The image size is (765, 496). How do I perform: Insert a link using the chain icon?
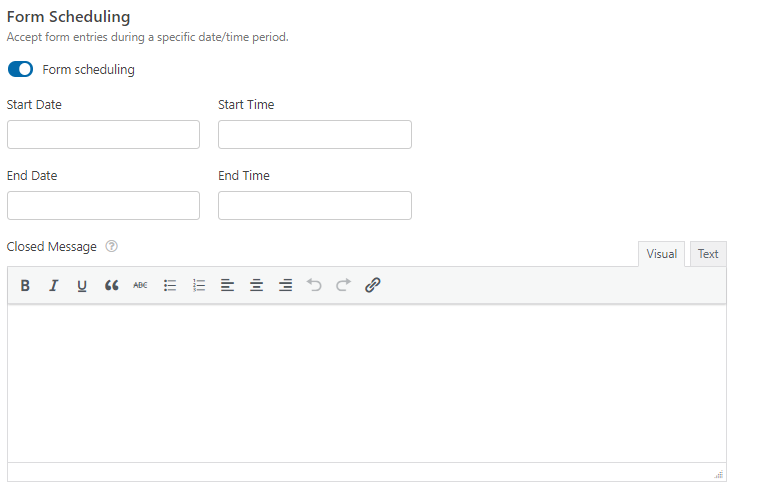pyautogui.click(x=373, y=285)
